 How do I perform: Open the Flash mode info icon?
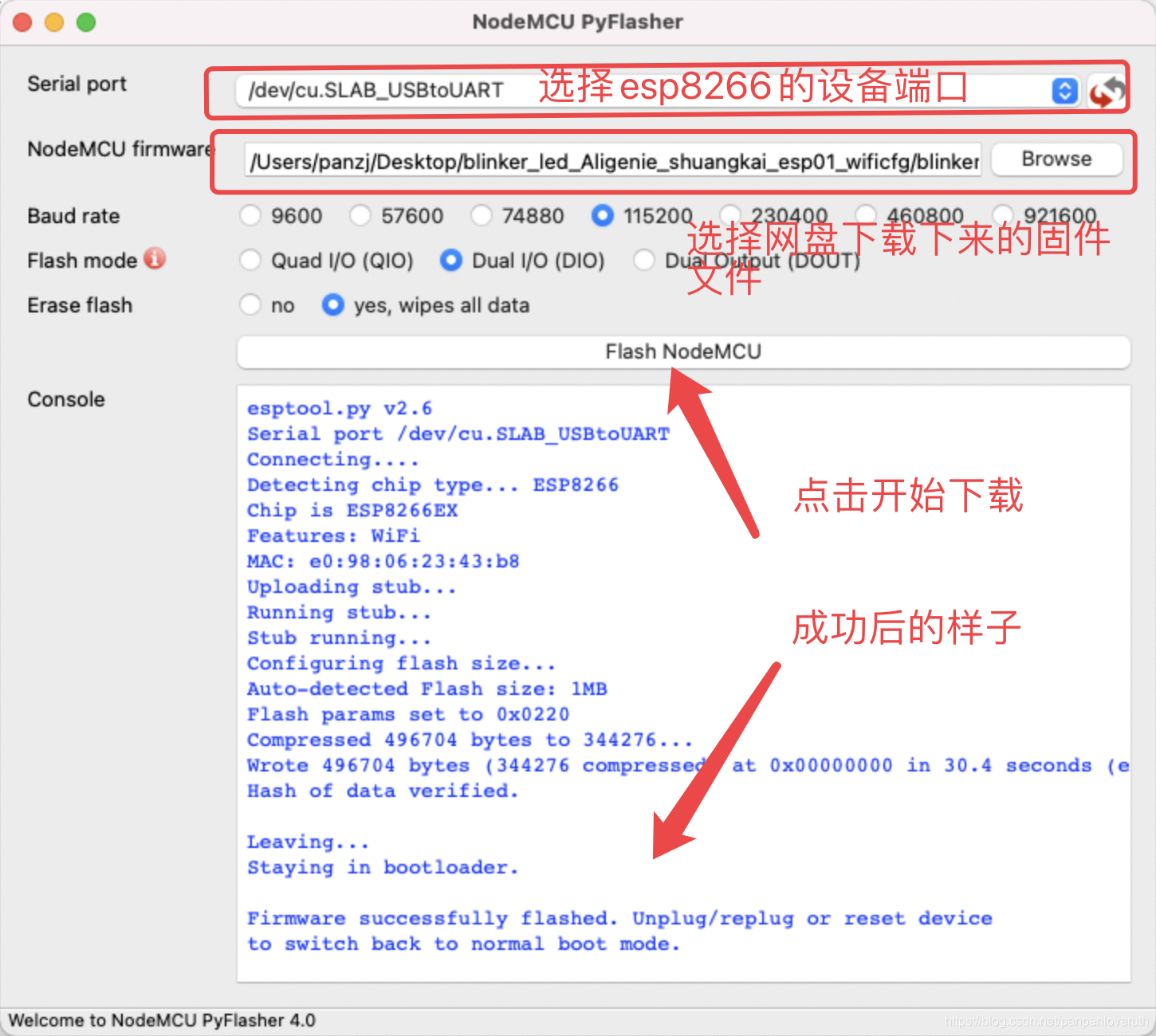pos(155,259)
